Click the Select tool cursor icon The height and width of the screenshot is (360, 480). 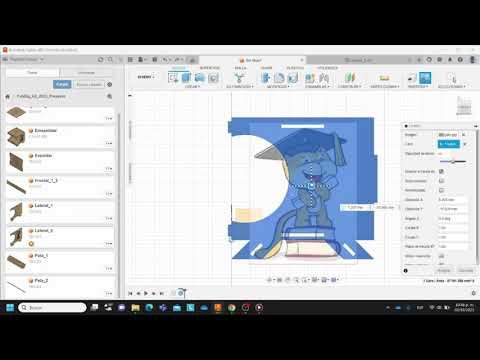[x=452, y=78]
